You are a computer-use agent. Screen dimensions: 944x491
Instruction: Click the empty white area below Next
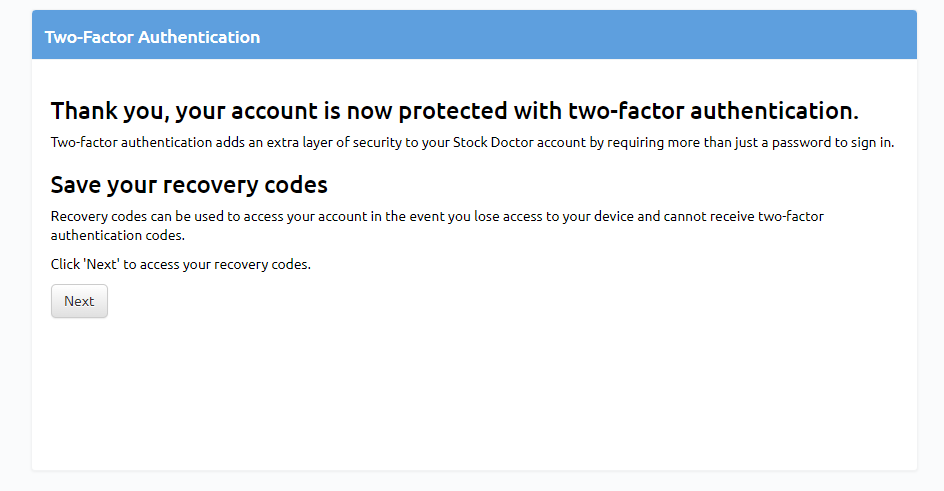(470, 400)
